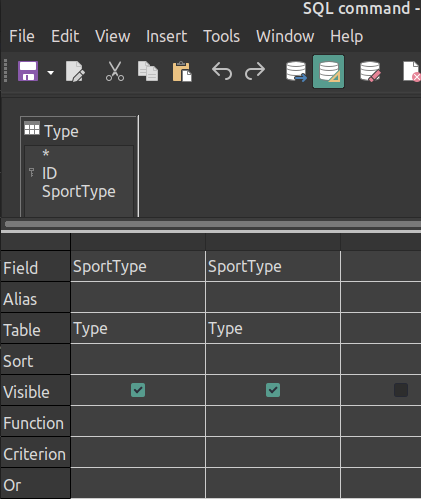Viewport: 421px width, 499px height.
Task: Click the first column header above SportType
Action: [138, 242]
